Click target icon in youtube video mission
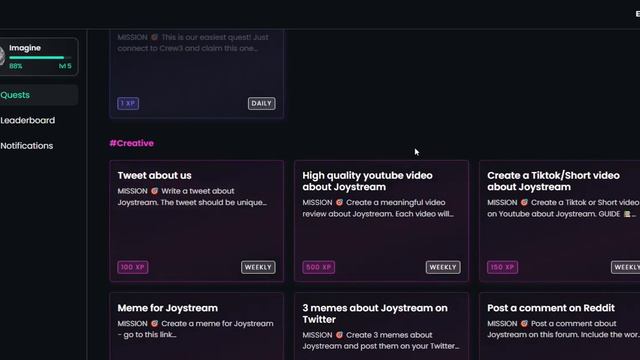This screenshot has width=640, height=360. (x=339, y=202)
